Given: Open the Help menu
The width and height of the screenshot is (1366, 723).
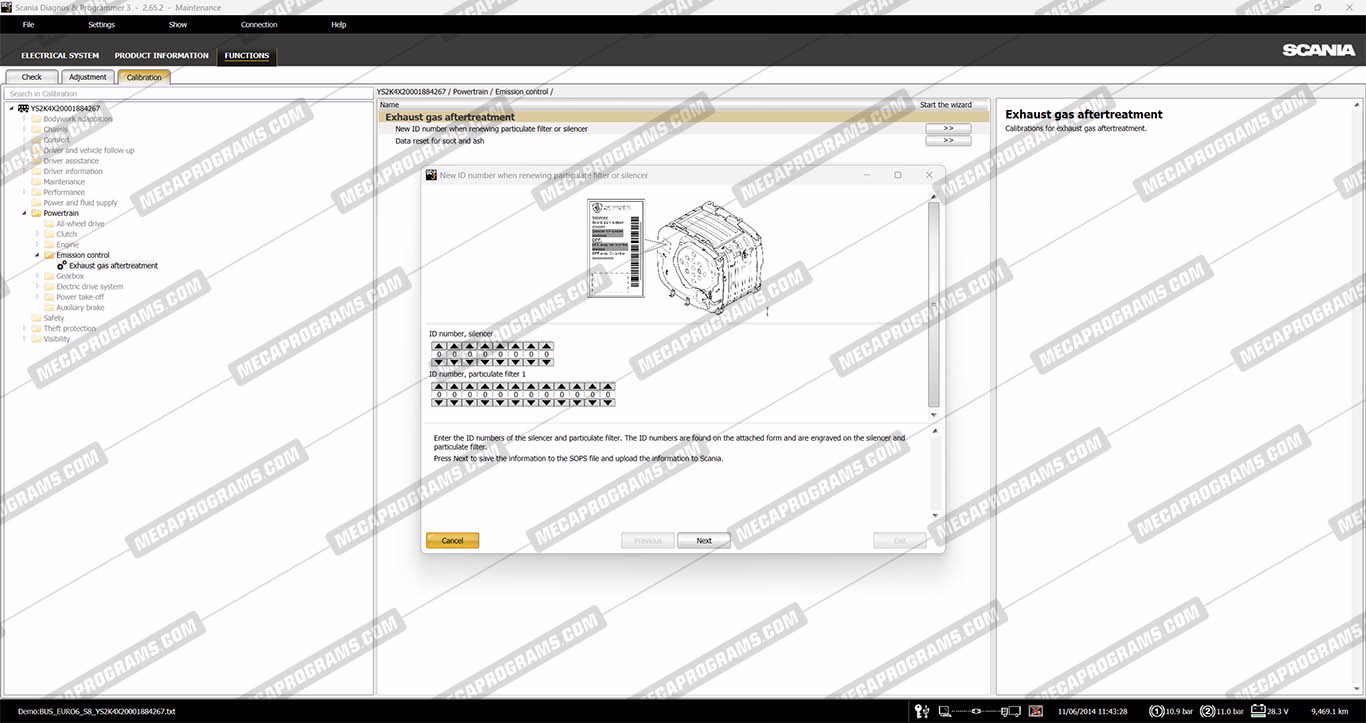Looking at the screenshot, I should [x=338, y=24].
